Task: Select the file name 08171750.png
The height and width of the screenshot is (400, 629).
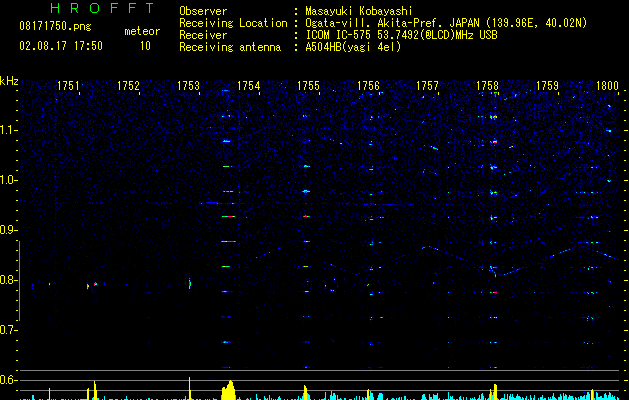Action: [x=55, y=26]
